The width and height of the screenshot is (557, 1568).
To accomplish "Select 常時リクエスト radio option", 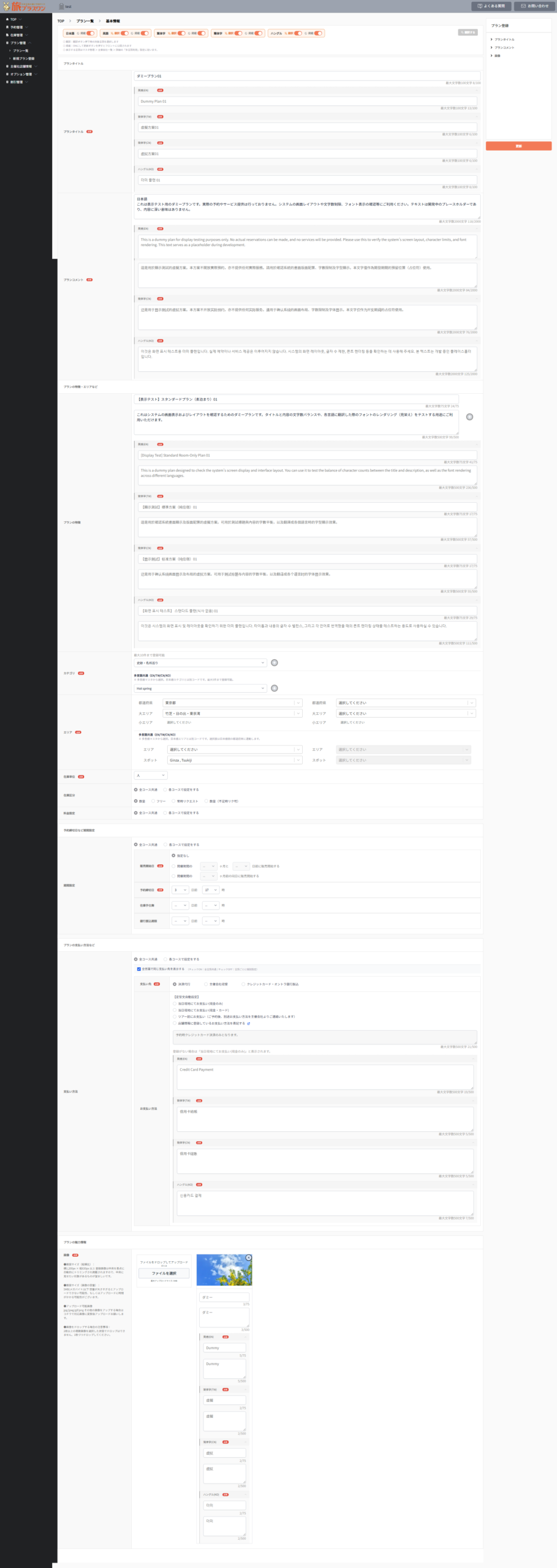I will coord(174,801).
